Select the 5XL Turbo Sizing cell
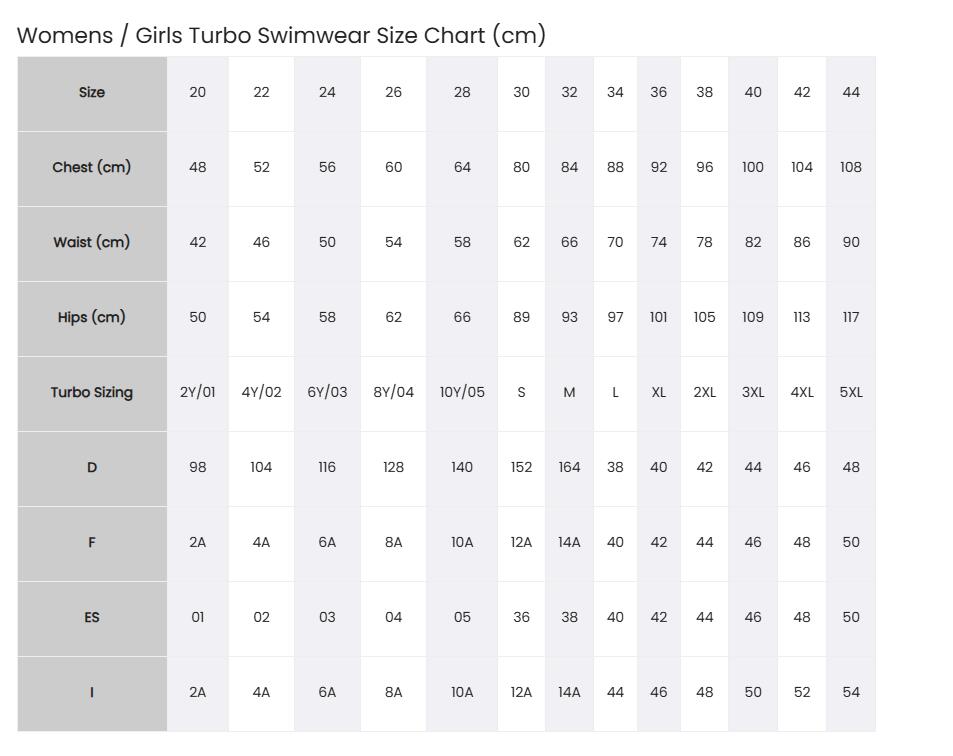953x756 pixels. (851, 393)
